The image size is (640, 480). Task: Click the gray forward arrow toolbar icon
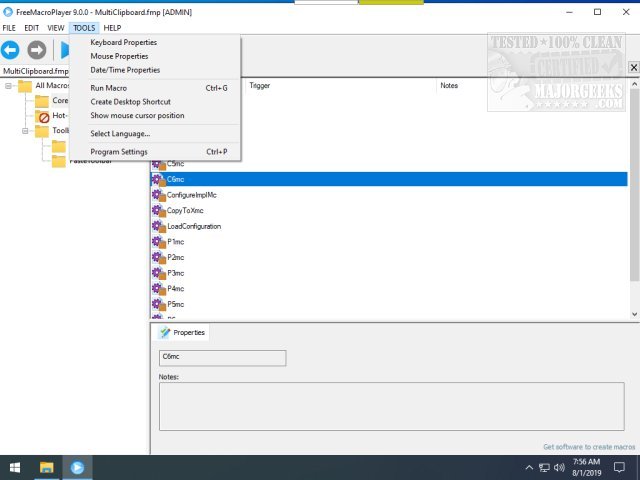pos(37,50)
